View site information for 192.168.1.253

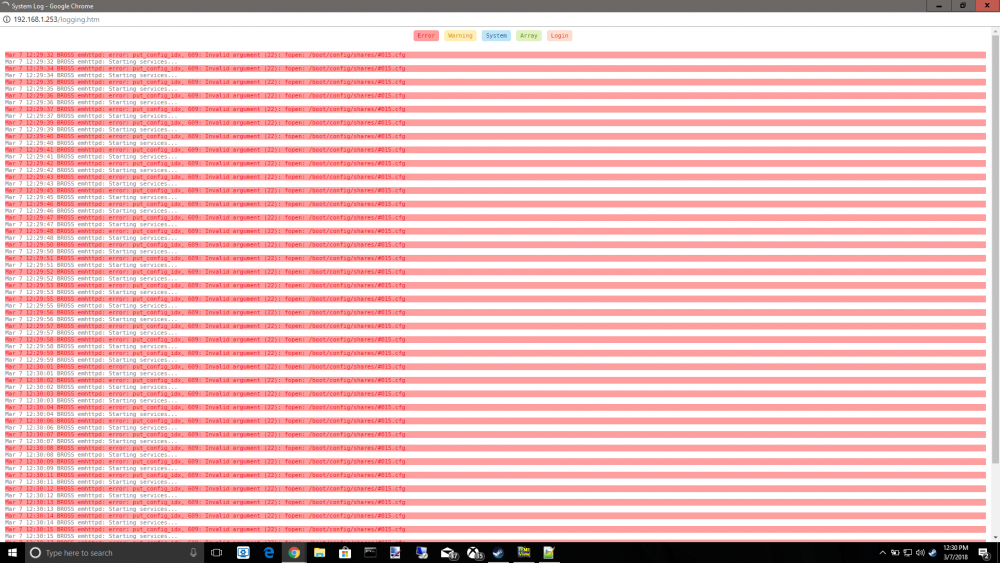pos(6,19)
